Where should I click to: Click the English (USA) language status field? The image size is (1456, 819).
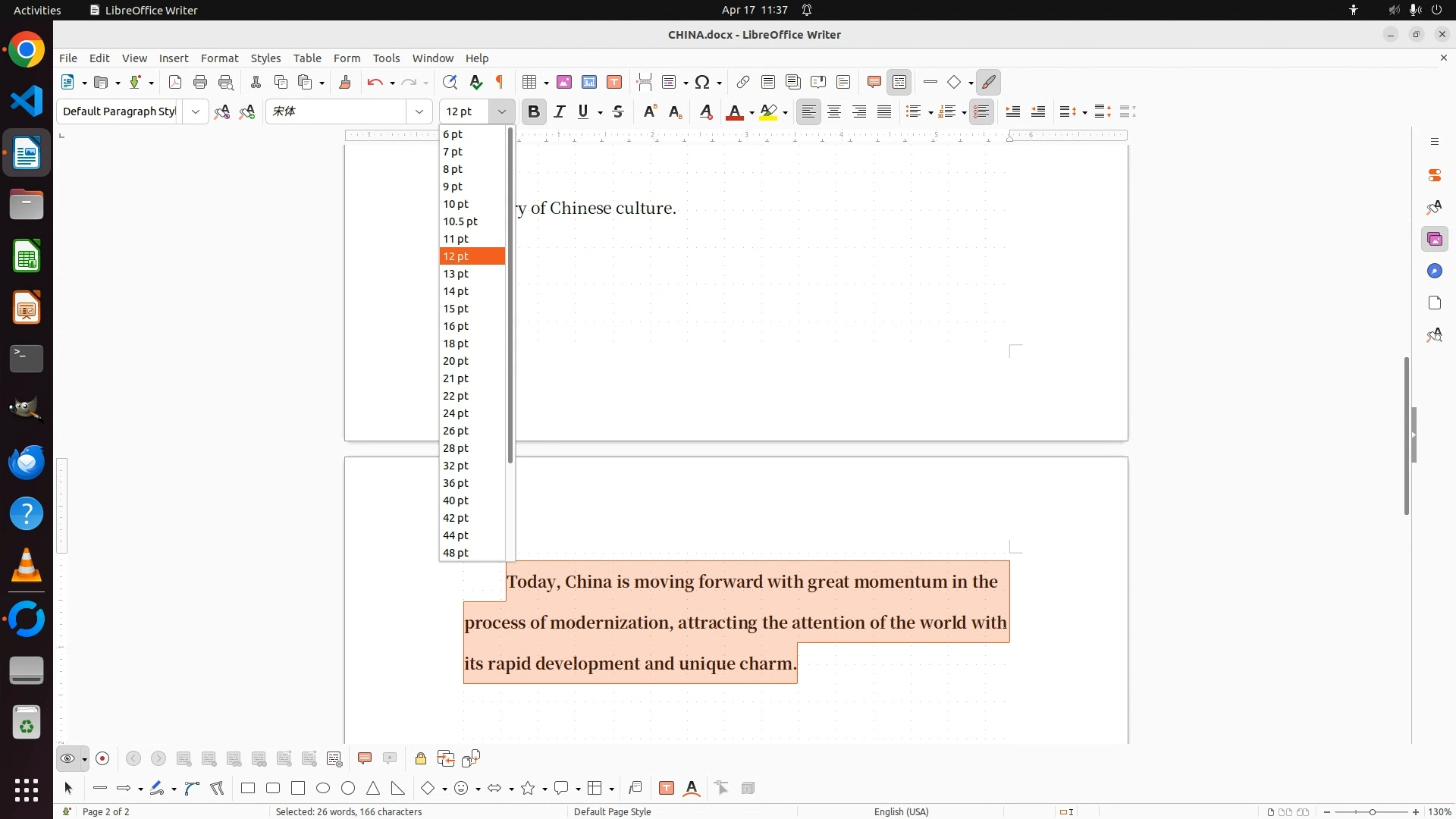pyautogui.click(x=901, y=811)
